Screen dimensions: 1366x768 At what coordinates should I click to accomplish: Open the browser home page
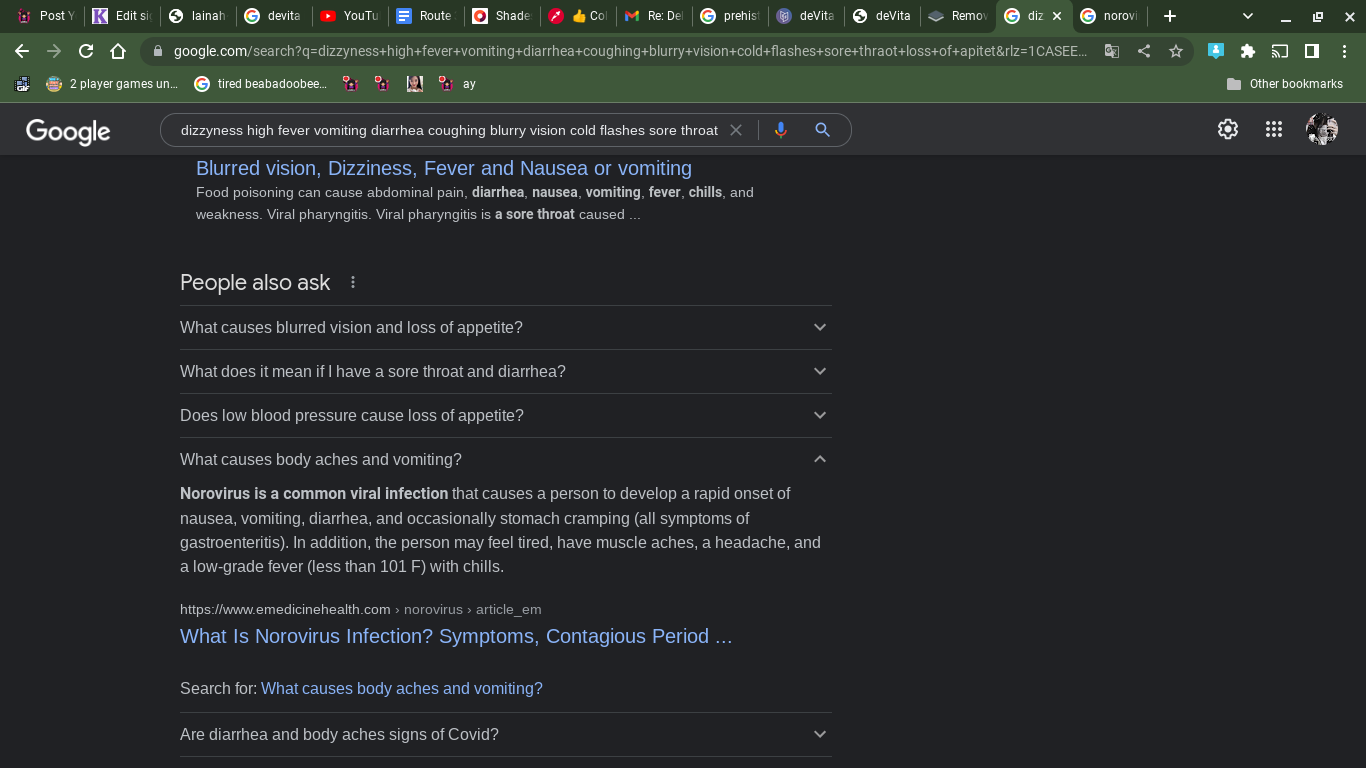tap(118, 51)
